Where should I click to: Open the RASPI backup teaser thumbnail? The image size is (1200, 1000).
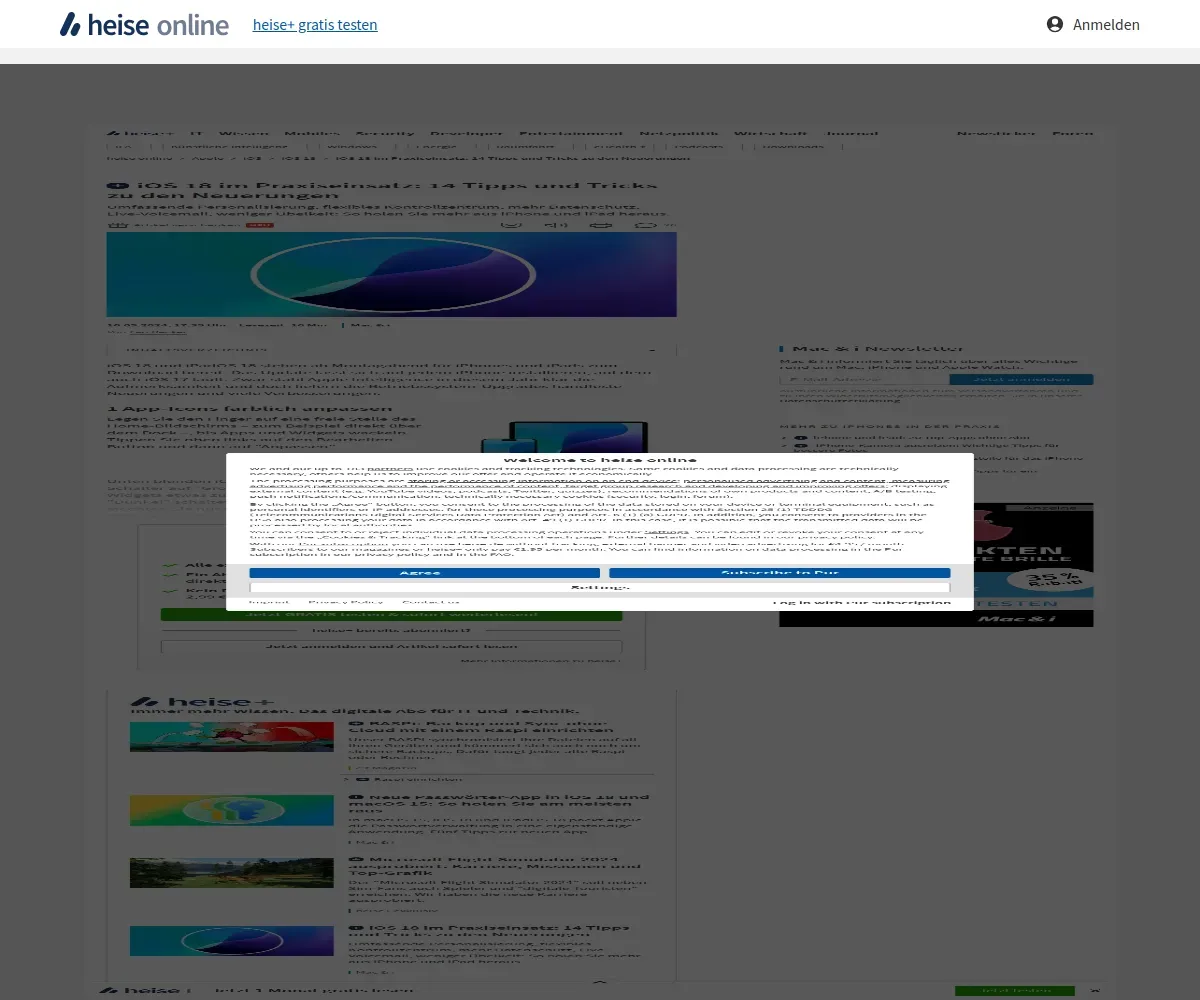[232, 737]
